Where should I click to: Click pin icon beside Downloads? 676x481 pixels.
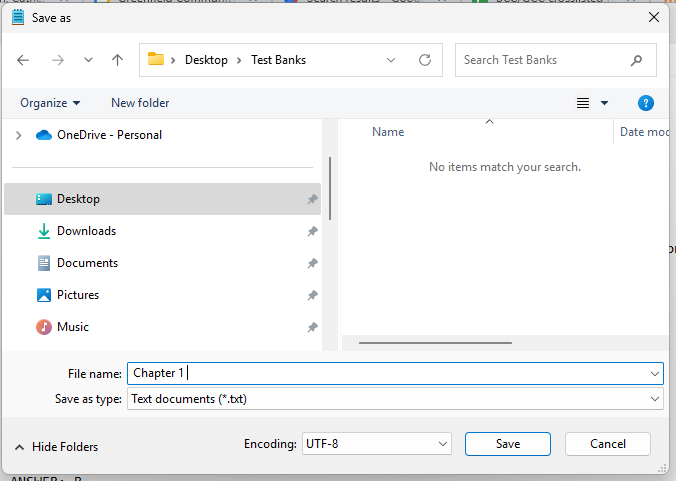click(x=313, y=231)
